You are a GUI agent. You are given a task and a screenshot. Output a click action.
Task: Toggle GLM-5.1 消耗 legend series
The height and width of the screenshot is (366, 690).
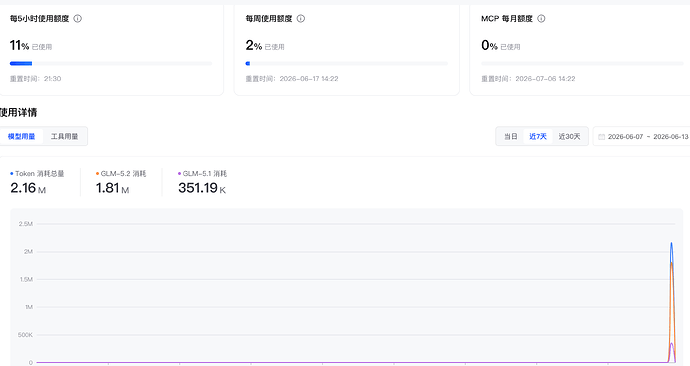pyautogui.click(x=202, y=173)
